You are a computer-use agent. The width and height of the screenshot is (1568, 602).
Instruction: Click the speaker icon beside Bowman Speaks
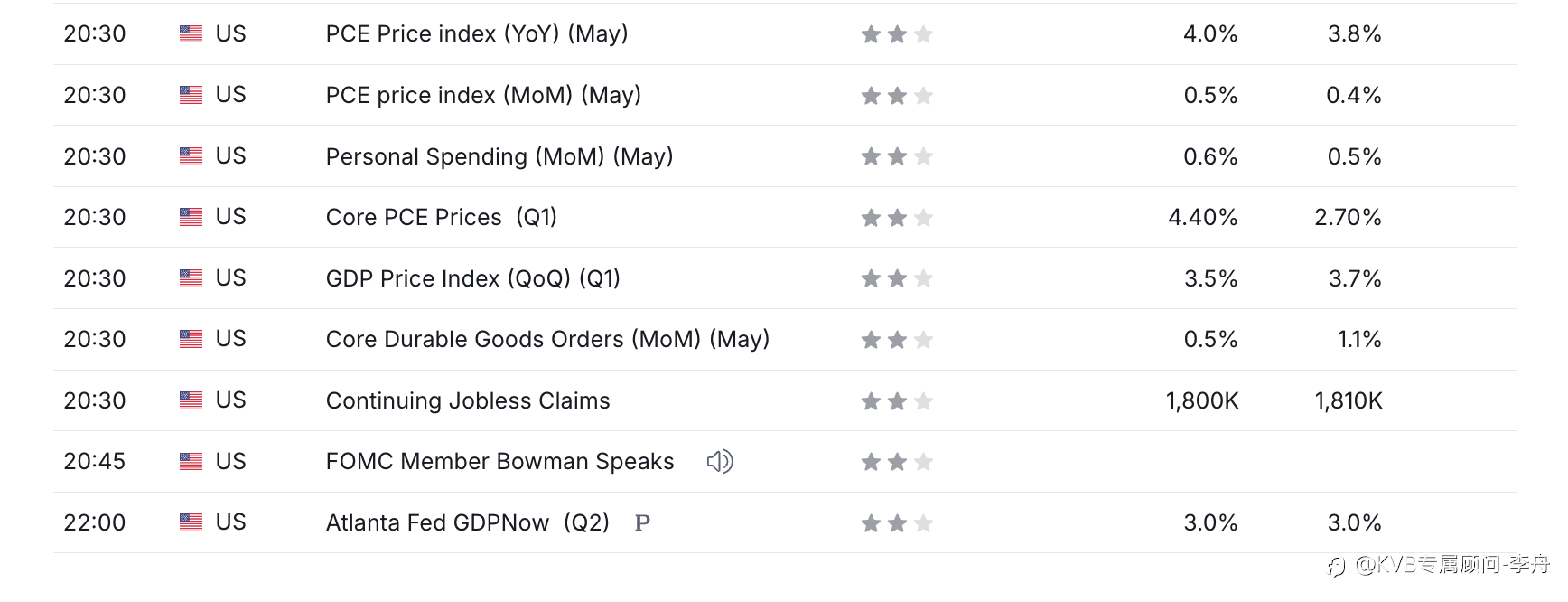720,462
